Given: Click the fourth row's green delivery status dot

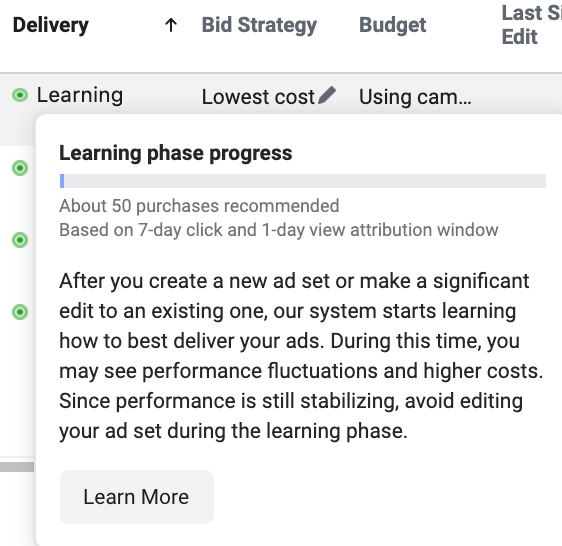Looking at the screenshot, I should click(20, 312).
